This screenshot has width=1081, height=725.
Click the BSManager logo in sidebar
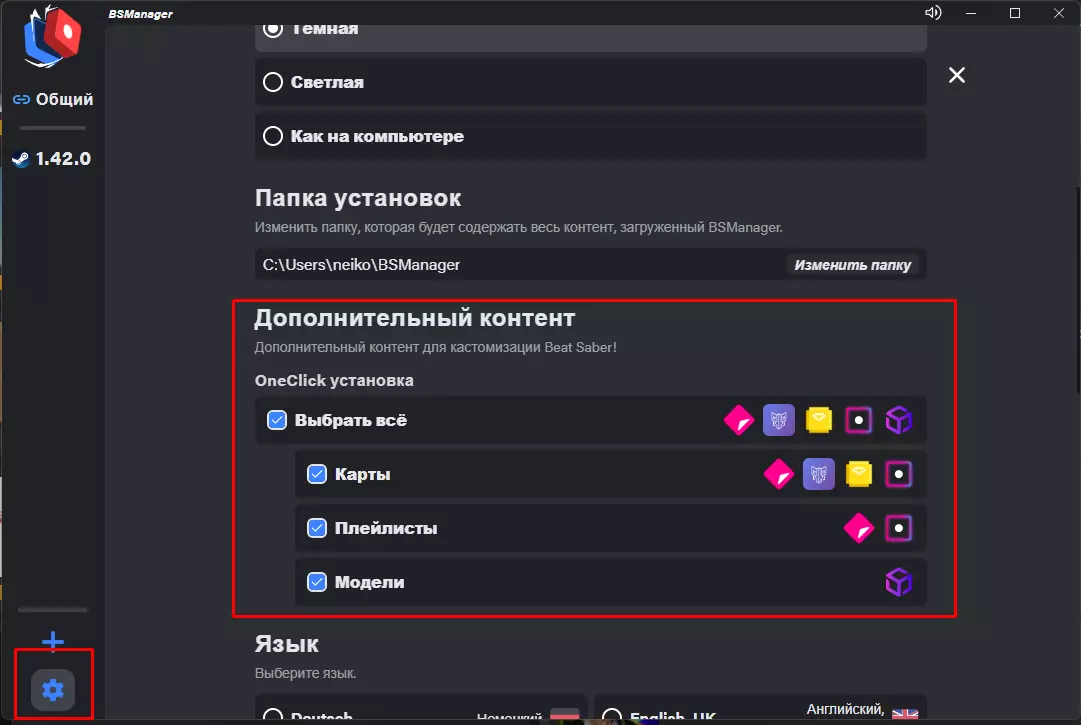pos(53,40)
